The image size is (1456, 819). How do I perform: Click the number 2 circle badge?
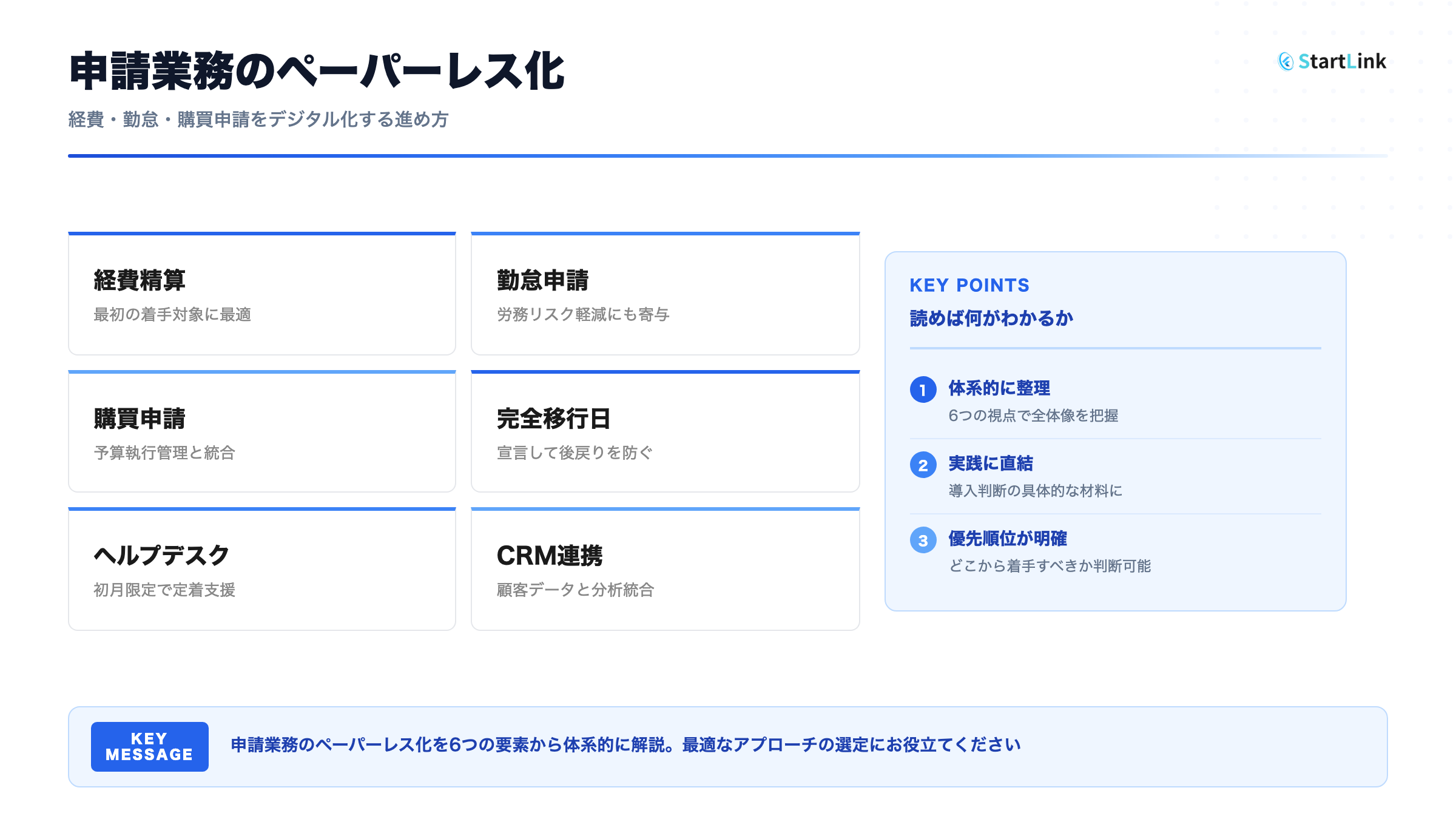click(923, 465)
